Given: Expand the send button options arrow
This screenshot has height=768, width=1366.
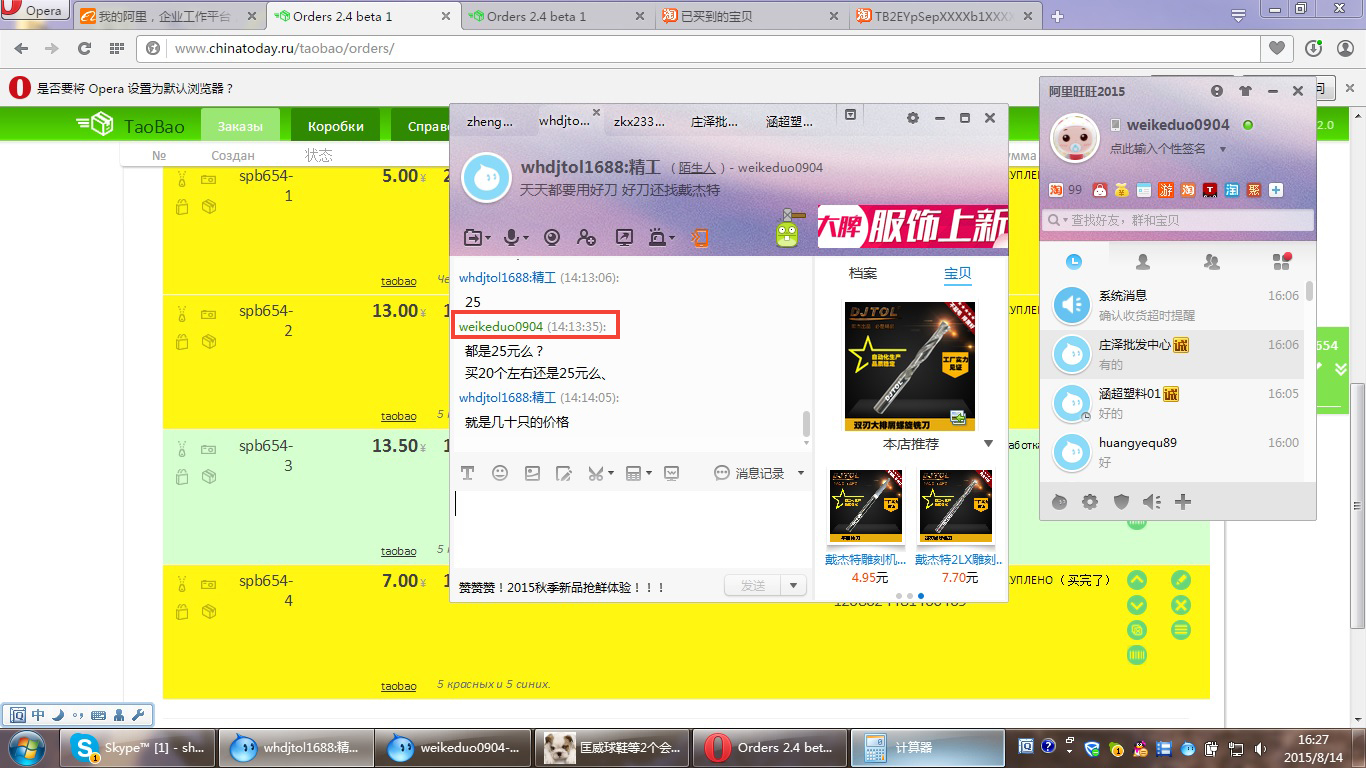Looking at the screenshot, I should pos(793,586).
